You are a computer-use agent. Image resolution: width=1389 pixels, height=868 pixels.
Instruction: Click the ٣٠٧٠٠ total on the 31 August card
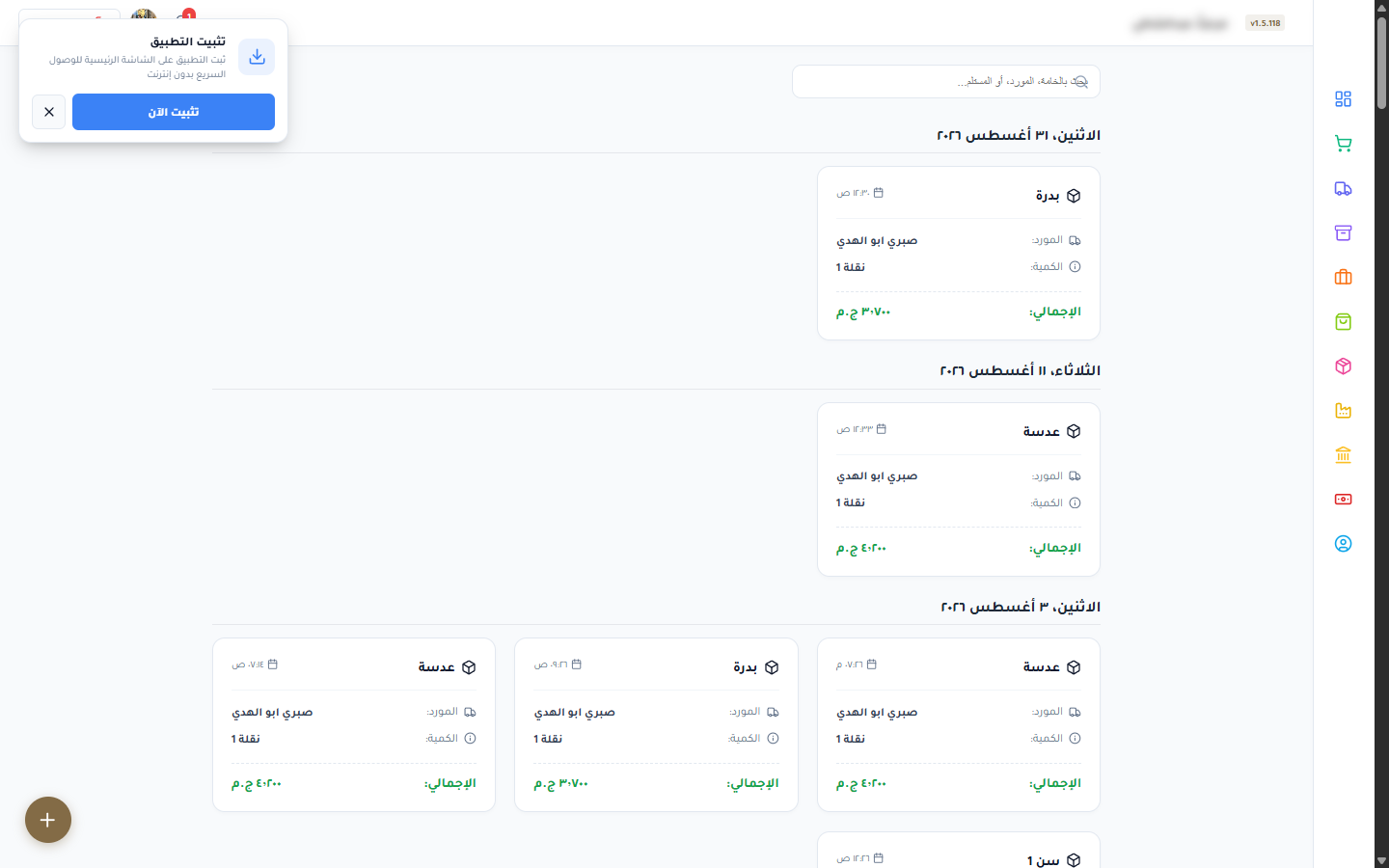click(863, 312)
